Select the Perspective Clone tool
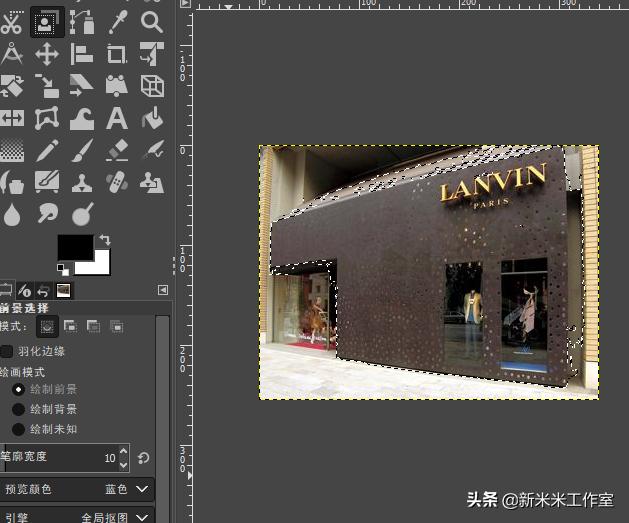This screenshot has height=523, width=629. coord(152,182)
